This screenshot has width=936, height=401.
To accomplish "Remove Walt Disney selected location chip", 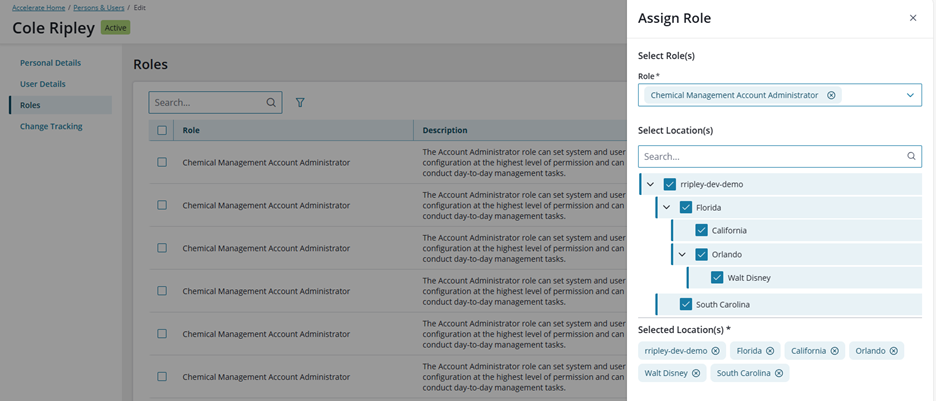I will coord(695,373).
